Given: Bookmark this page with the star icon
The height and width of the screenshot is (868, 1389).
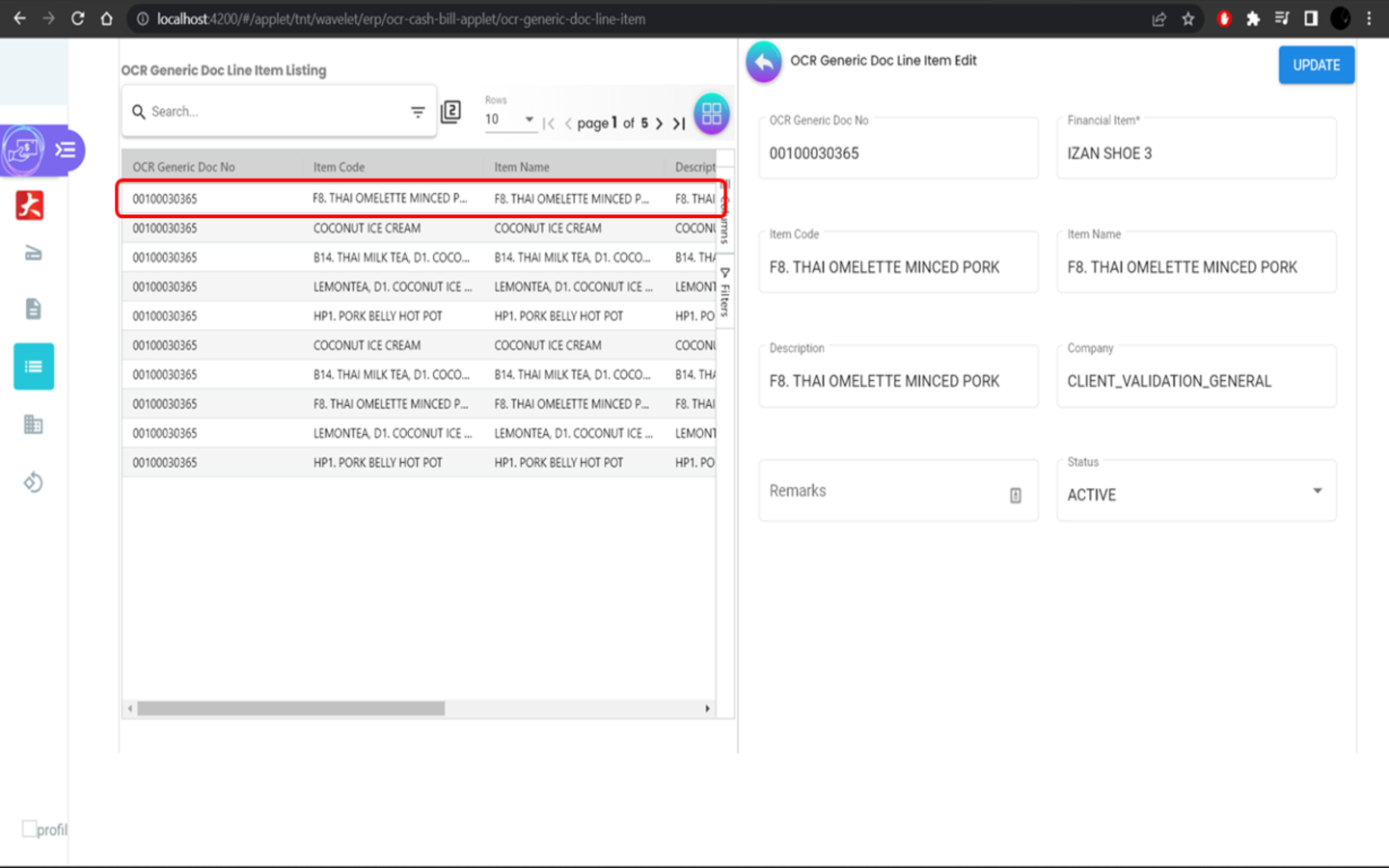Looking at the screenshot, I should tap(1188, 18).
